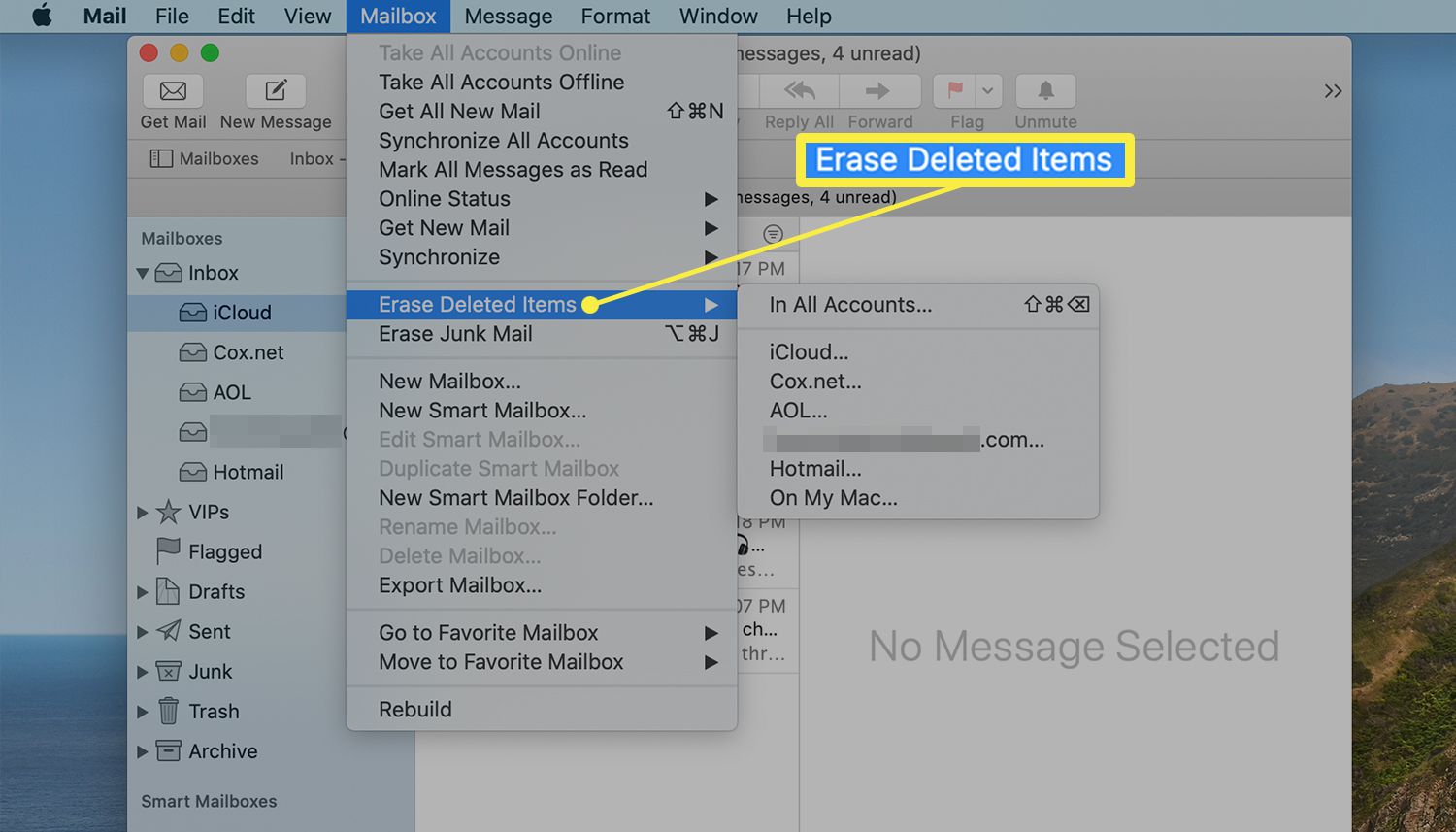
Task: Expand the Drafts mailbox
Action: pyautogui.click(x=143, y=591)
